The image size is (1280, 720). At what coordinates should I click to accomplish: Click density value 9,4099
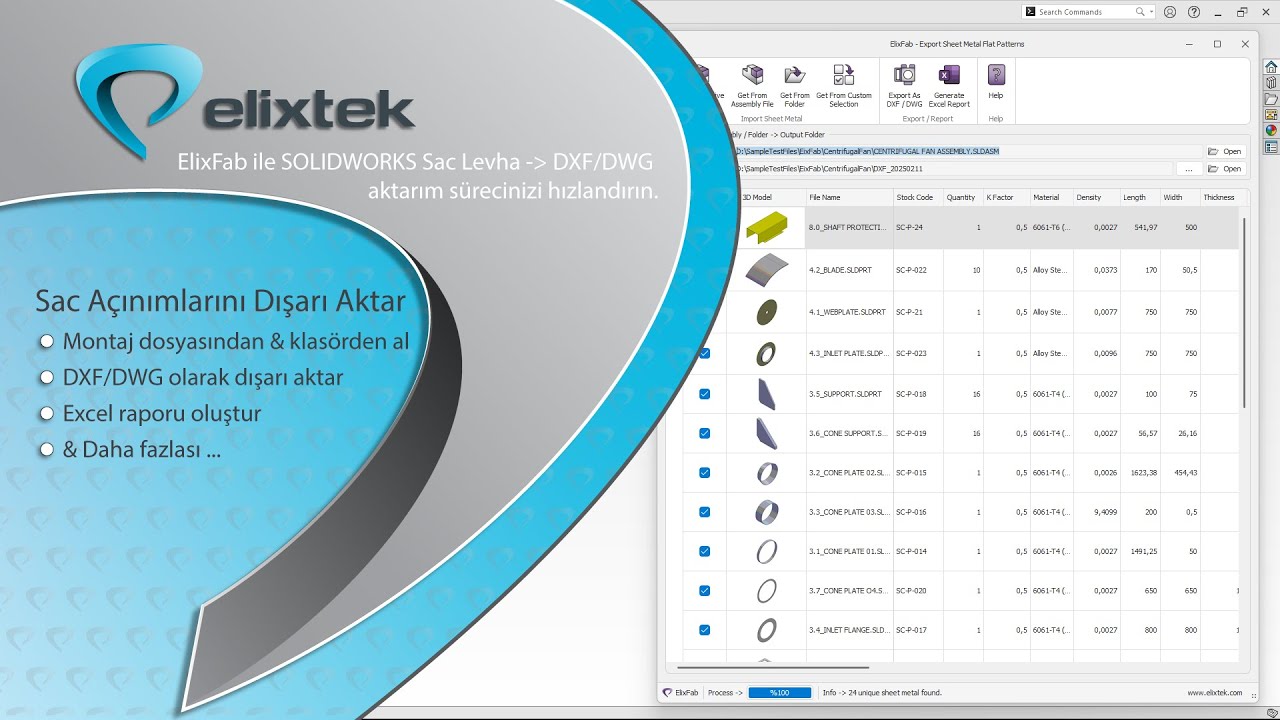pos(1104,512)
